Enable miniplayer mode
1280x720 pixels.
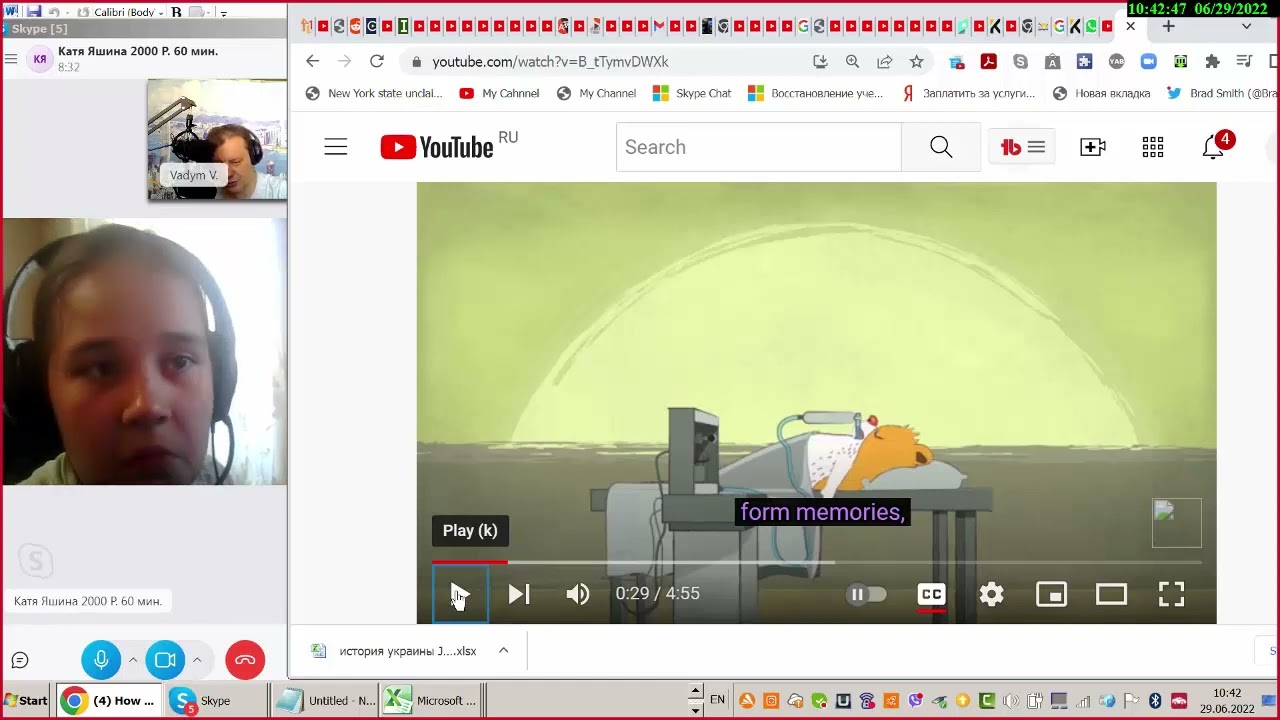click(x=1051, y=594)
